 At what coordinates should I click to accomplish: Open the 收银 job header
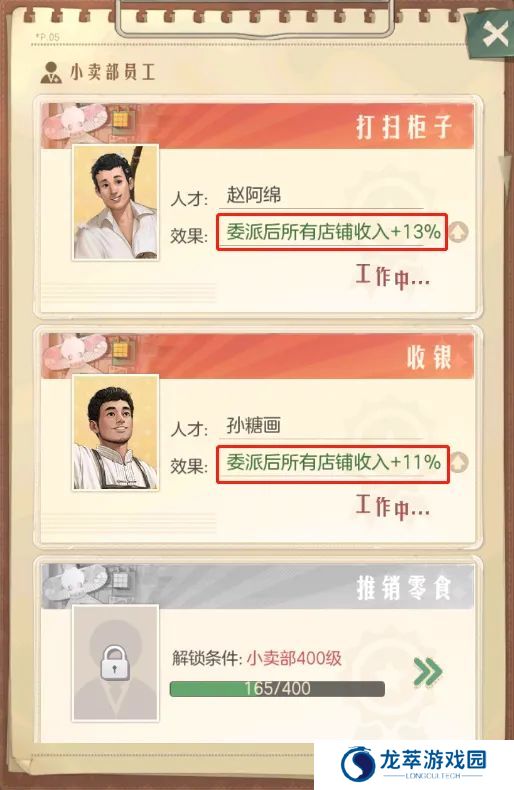pyautogui.click(x=258, y=356)
